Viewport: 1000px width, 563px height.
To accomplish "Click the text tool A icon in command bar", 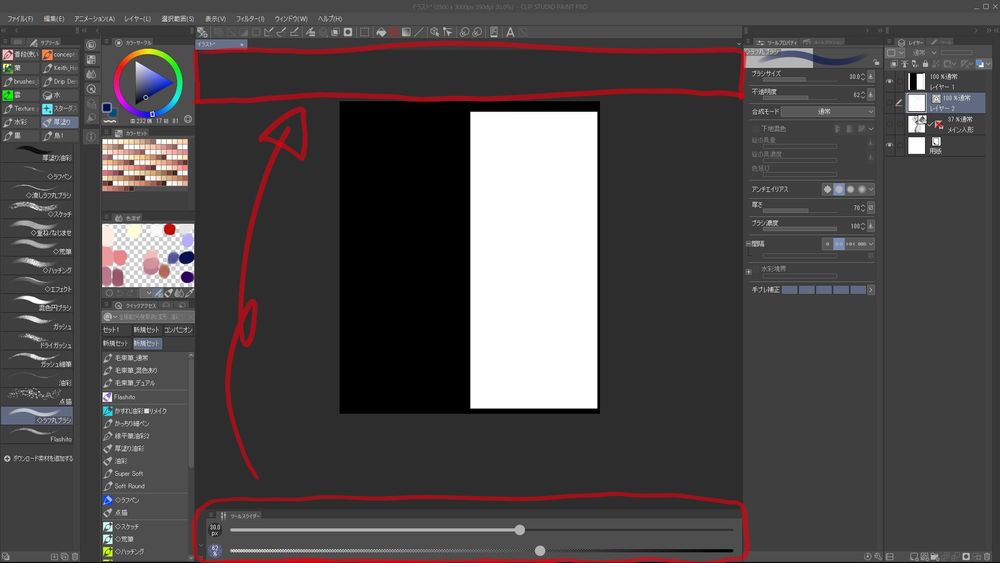I will tap(510, 32).
